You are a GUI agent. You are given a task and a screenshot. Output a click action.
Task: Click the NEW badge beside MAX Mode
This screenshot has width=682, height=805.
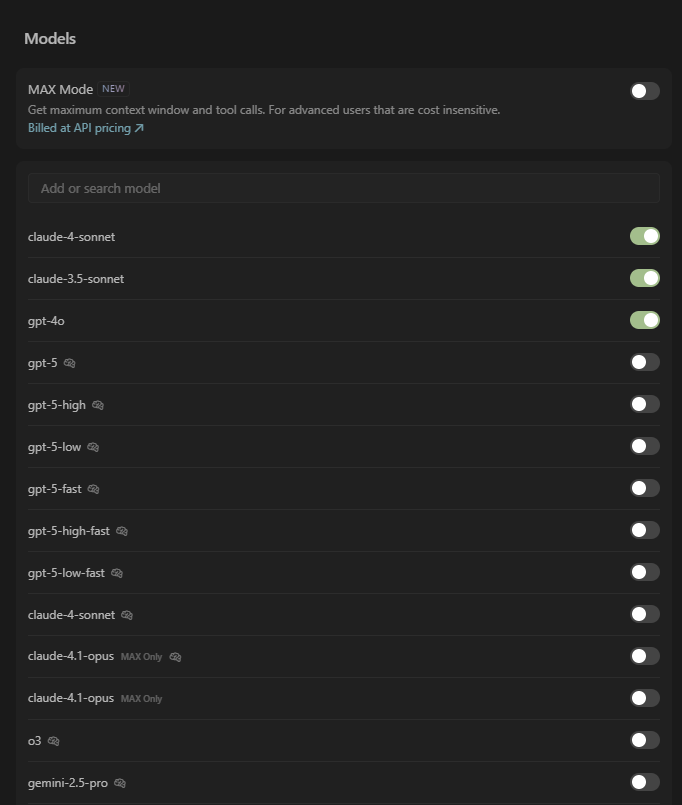tap(113, 89)
